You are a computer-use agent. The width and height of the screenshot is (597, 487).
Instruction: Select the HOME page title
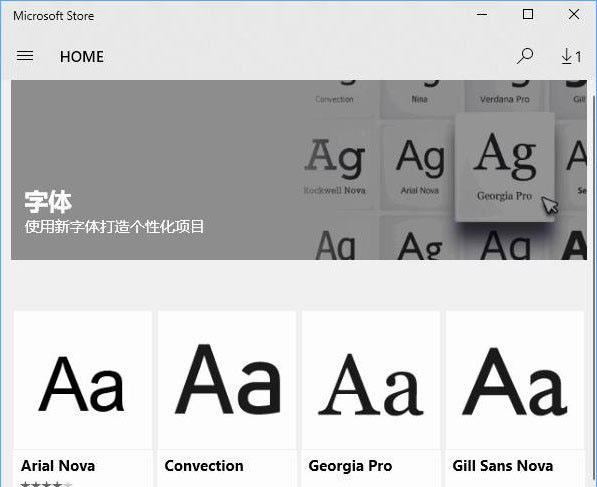[x=81, y=57]
